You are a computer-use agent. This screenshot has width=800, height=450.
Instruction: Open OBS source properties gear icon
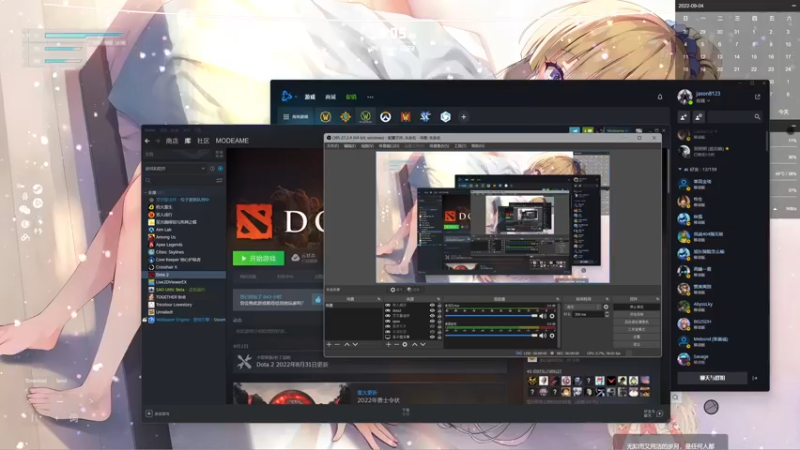(405, 344)
